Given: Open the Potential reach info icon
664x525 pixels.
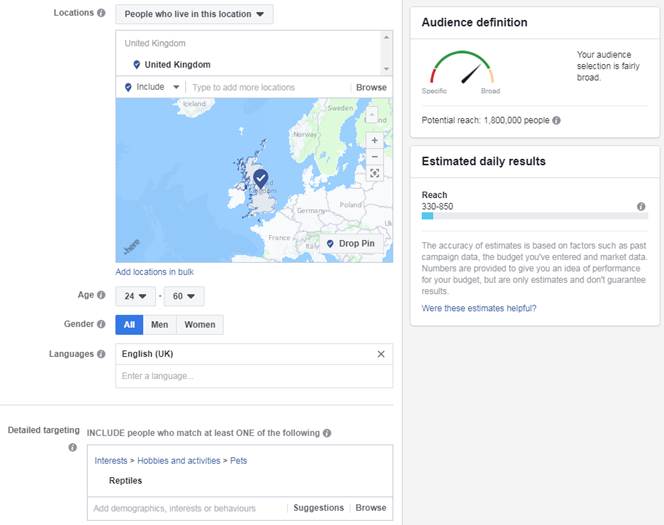Looking at the screenshot, I should coord(556,120).
